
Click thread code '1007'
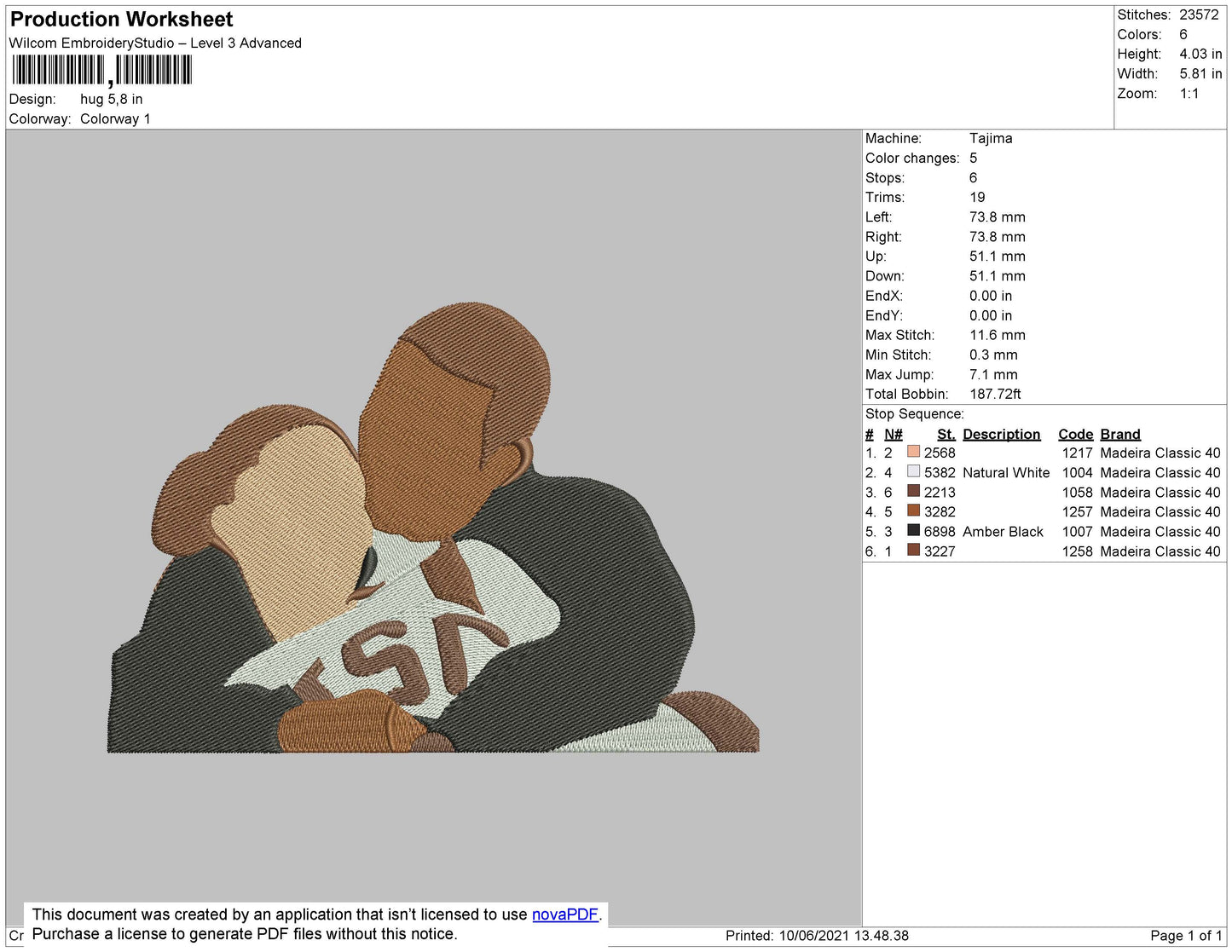(x=1077, y=531)
